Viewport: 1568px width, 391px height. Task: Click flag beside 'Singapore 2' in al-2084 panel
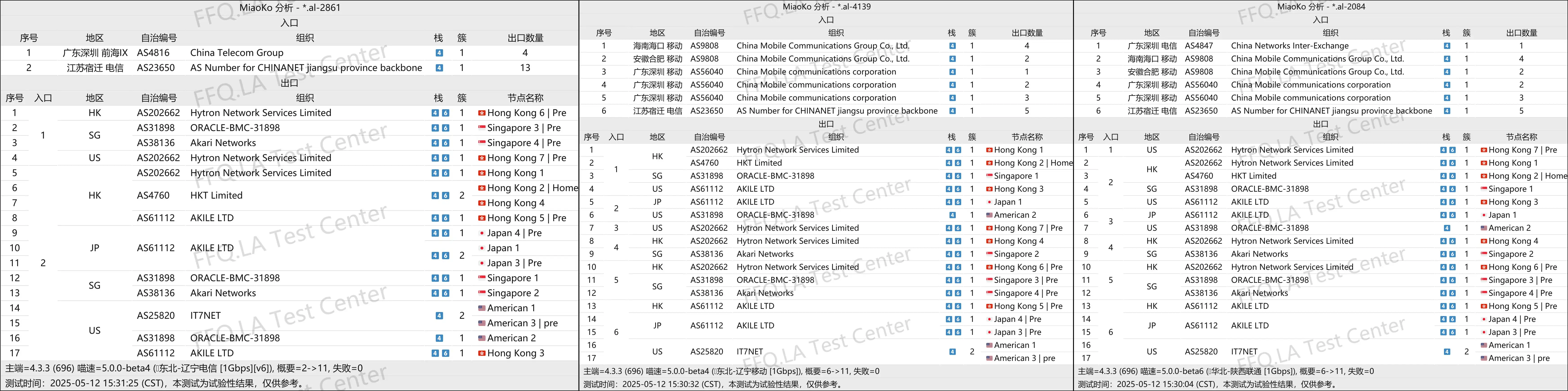[x=1484, y=254]
